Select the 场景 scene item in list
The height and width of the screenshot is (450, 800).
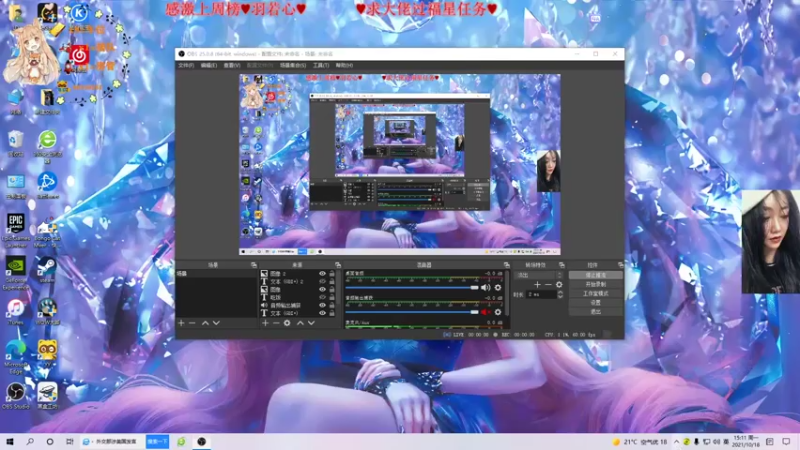[216, 274]
